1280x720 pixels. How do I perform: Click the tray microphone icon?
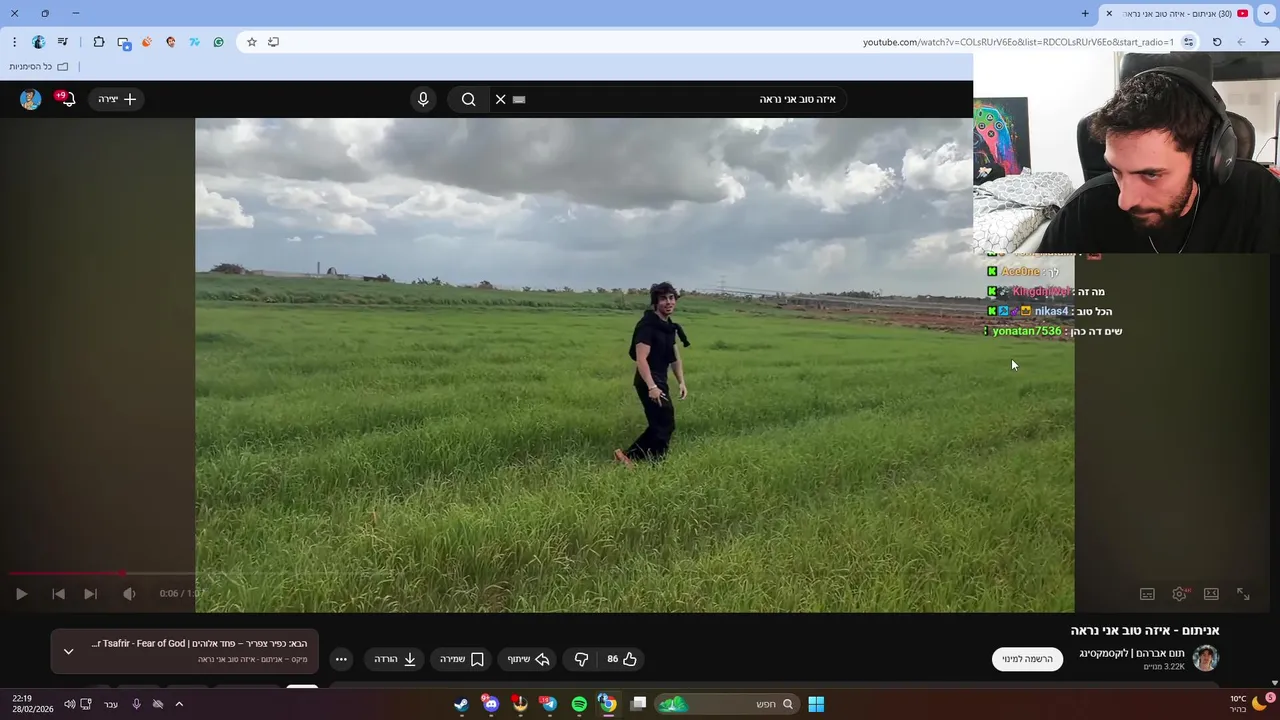136,704
